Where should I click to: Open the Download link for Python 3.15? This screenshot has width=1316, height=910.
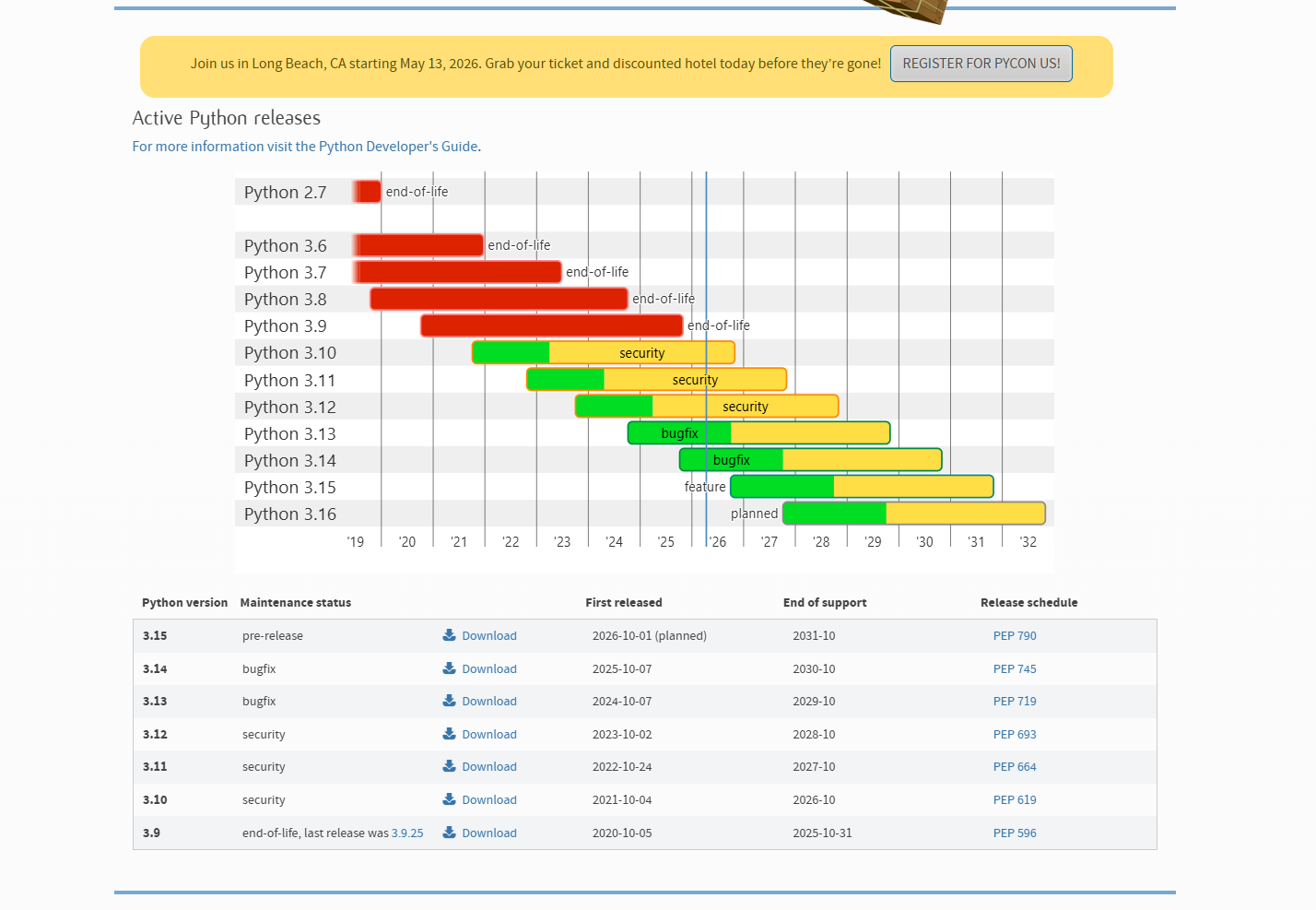(x=489, y=636)
